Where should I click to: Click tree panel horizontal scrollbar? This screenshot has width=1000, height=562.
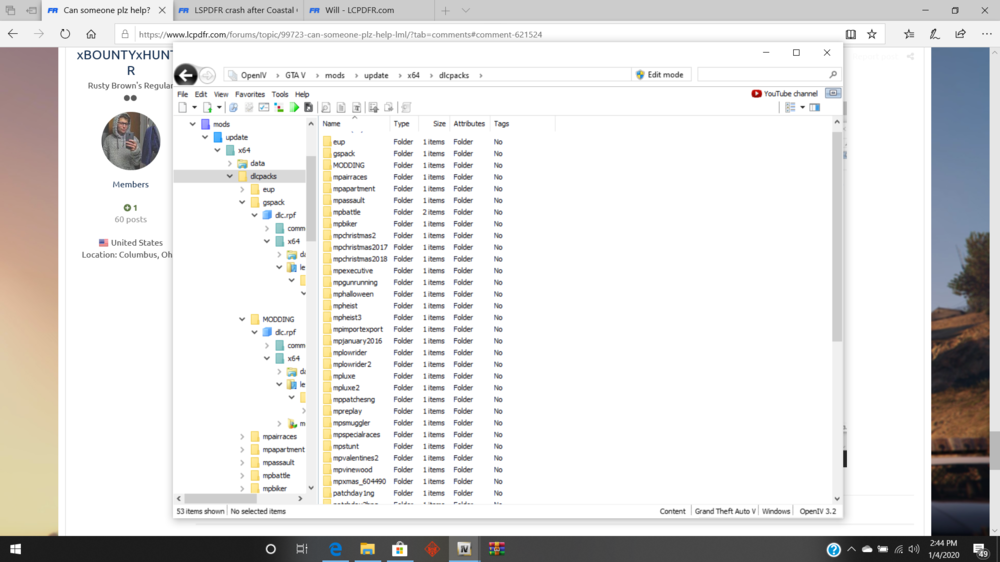coord(219,498)
